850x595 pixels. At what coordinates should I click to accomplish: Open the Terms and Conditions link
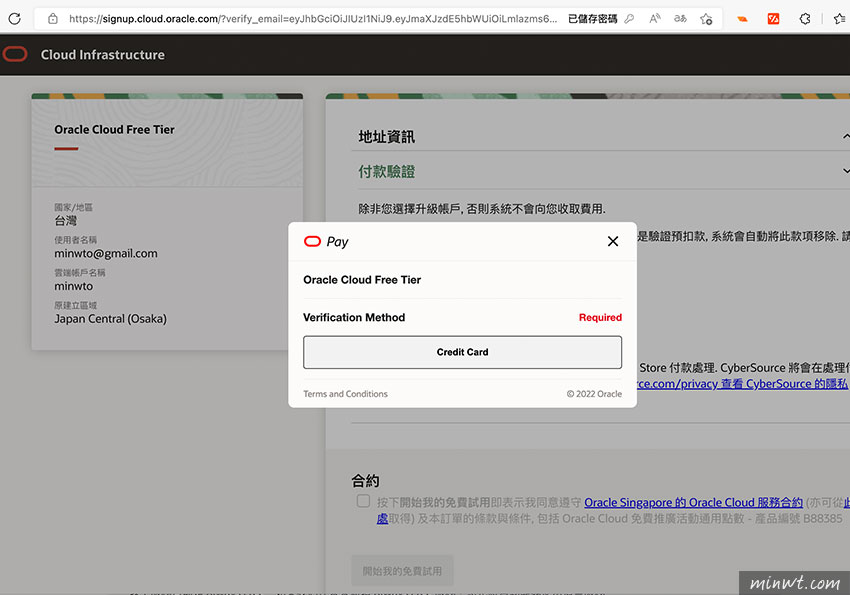[345, 394]
